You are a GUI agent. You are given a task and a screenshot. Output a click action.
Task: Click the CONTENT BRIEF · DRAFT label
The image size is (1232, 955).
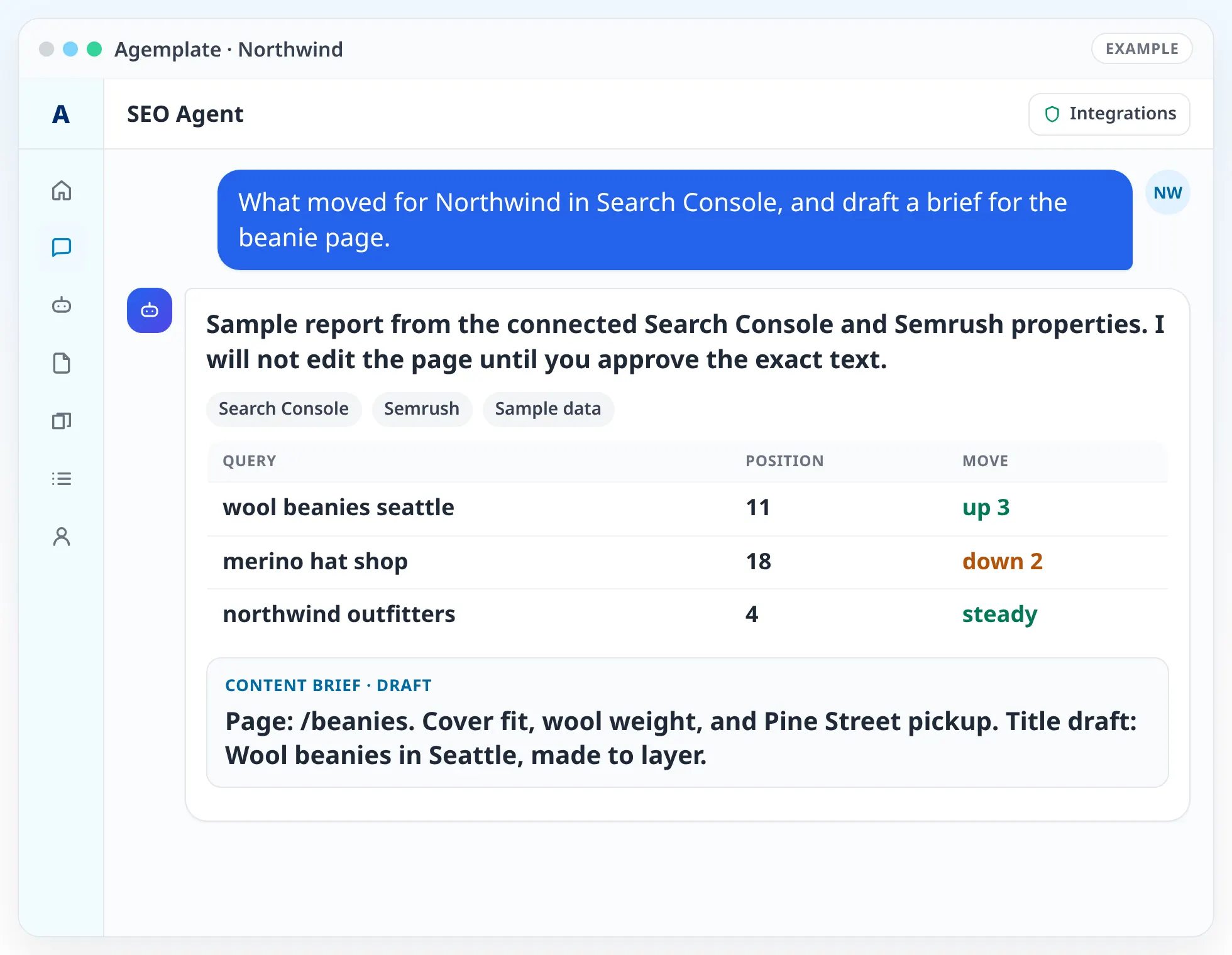328,685
